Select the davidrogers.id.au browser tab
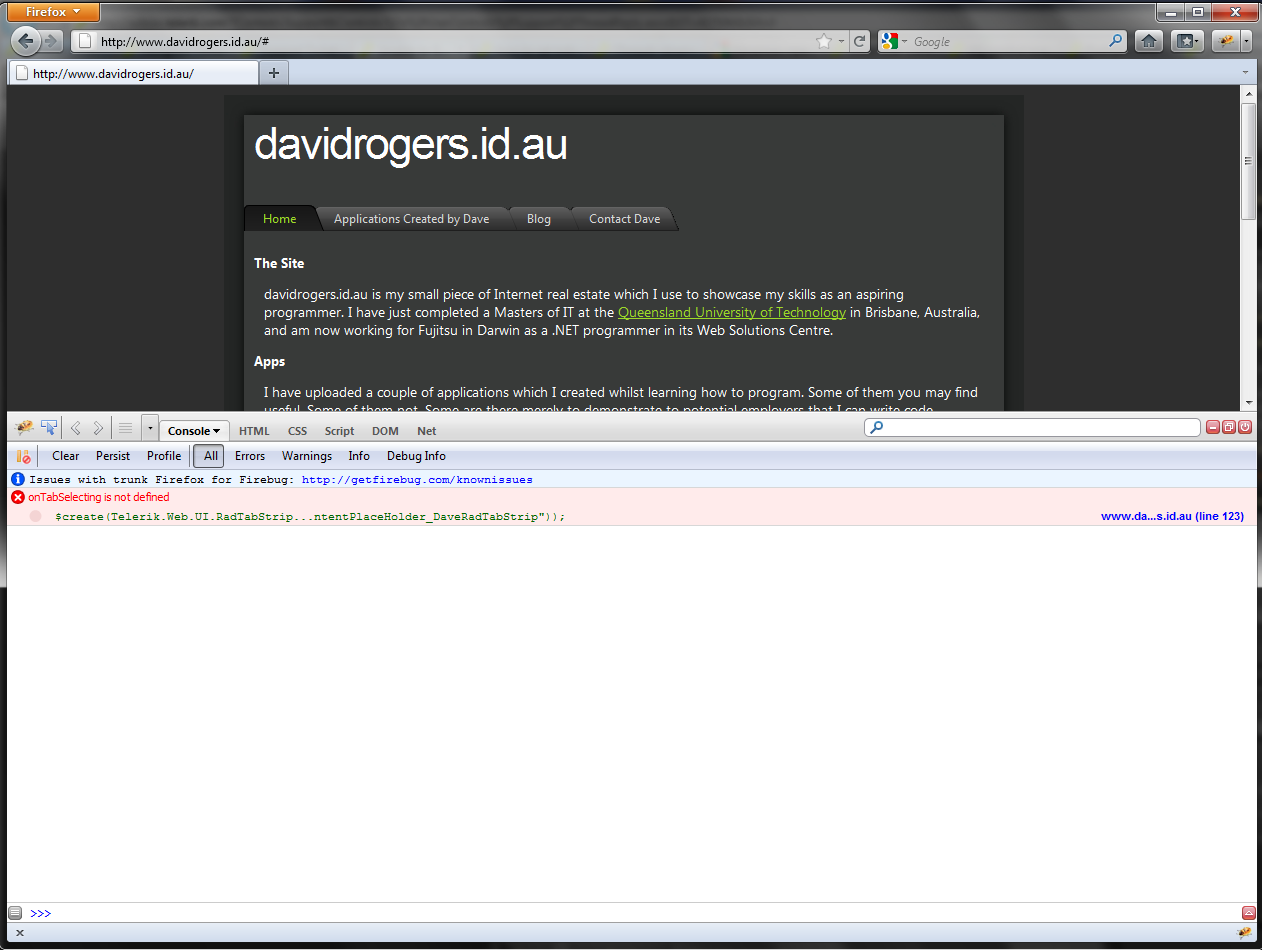 [x=134, y=73]
